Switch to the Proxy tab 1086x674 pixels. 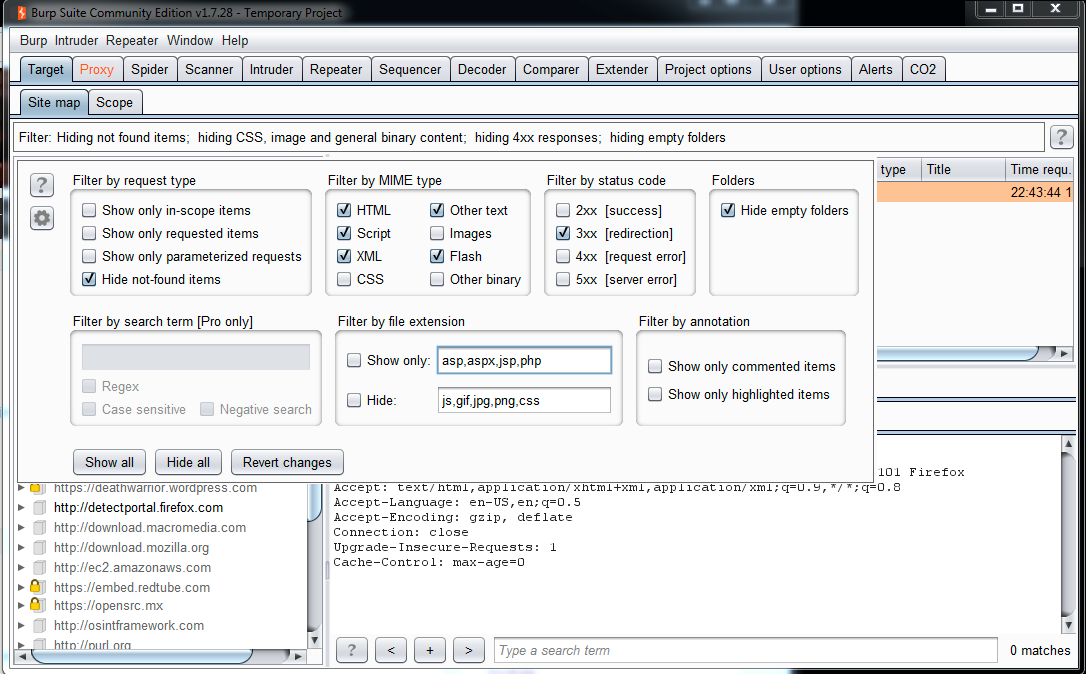click(x=97, y=69)
